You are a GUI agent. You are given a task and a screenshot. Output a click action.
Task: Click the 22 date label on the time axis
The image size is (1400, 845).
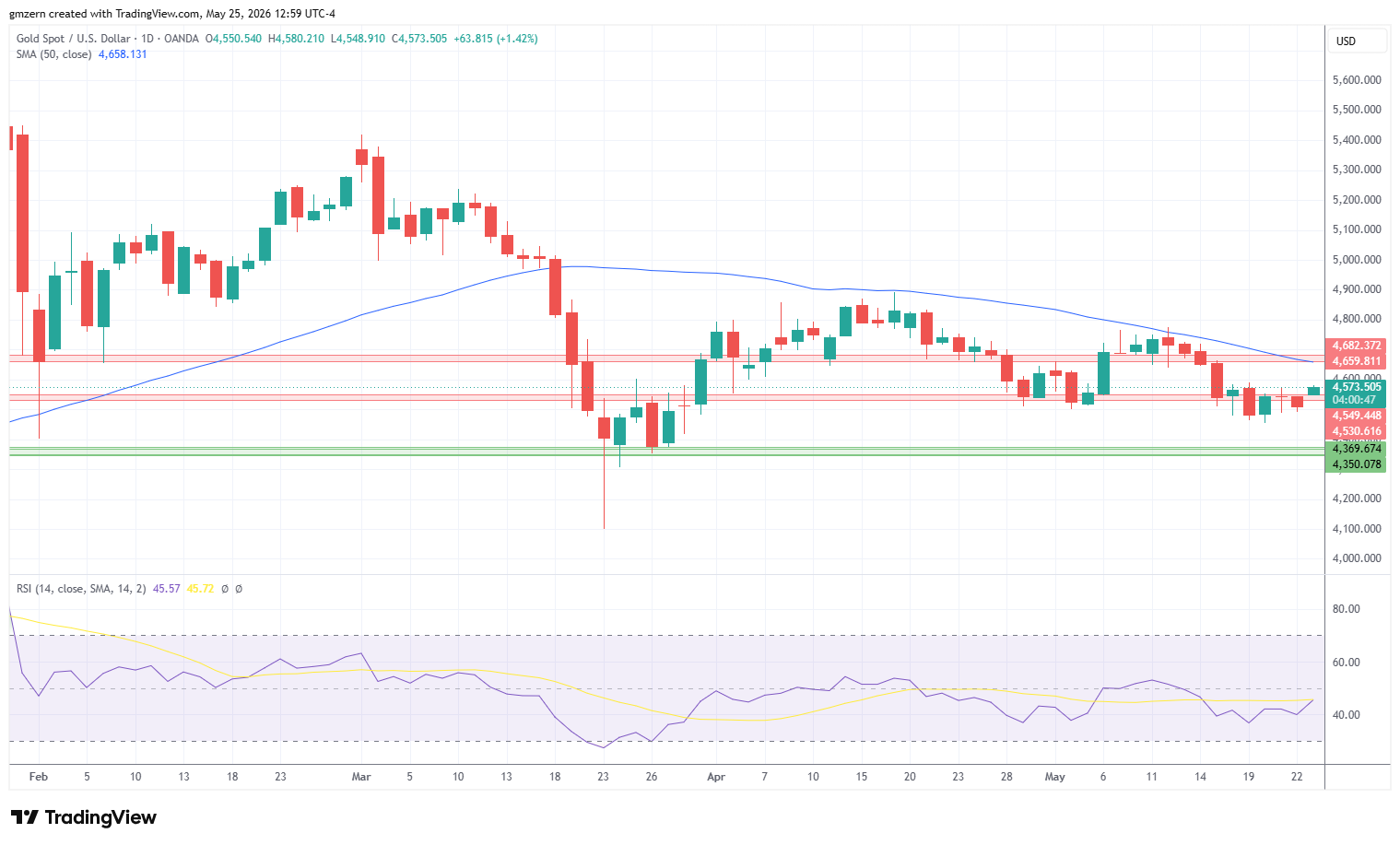click(x=1297, y=777)
